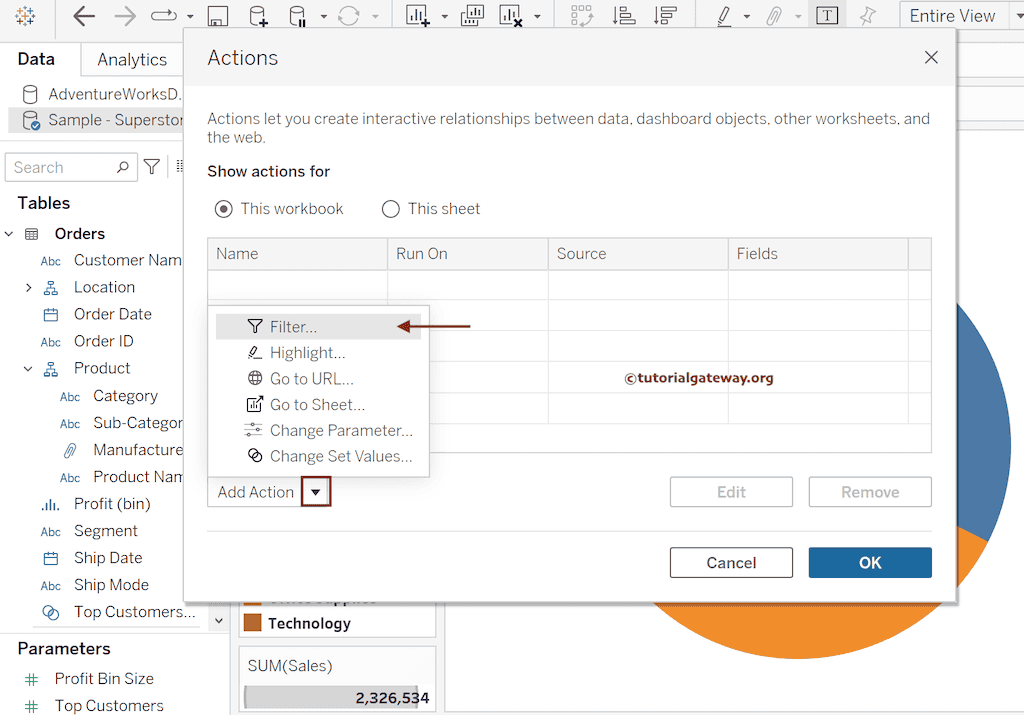Click the filter funnel beside Search
The width and height of the screenshot is (1024, 715).
pos(151,167)
